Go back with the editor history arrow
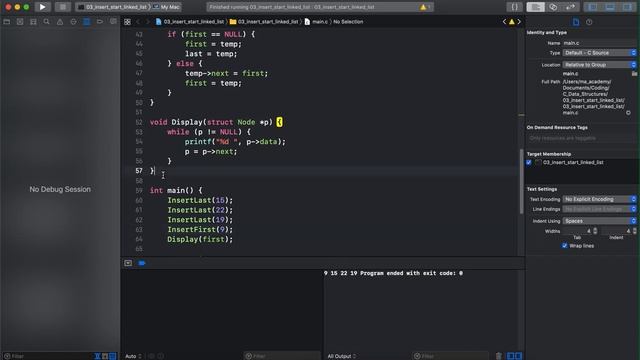 click(x=138, y=22)
